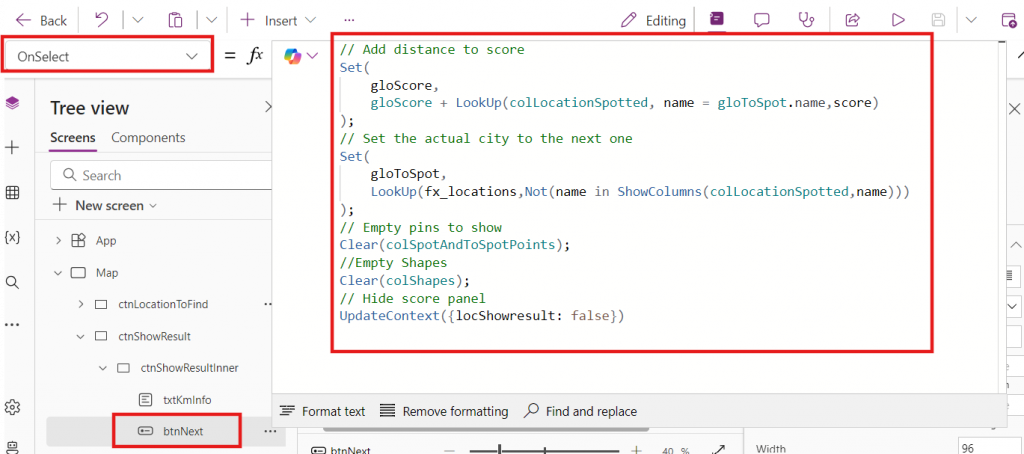This screenshot has width=1024, height=454.
Task: Click the Width value field showing 96
Action: click(x=987, y=448)
